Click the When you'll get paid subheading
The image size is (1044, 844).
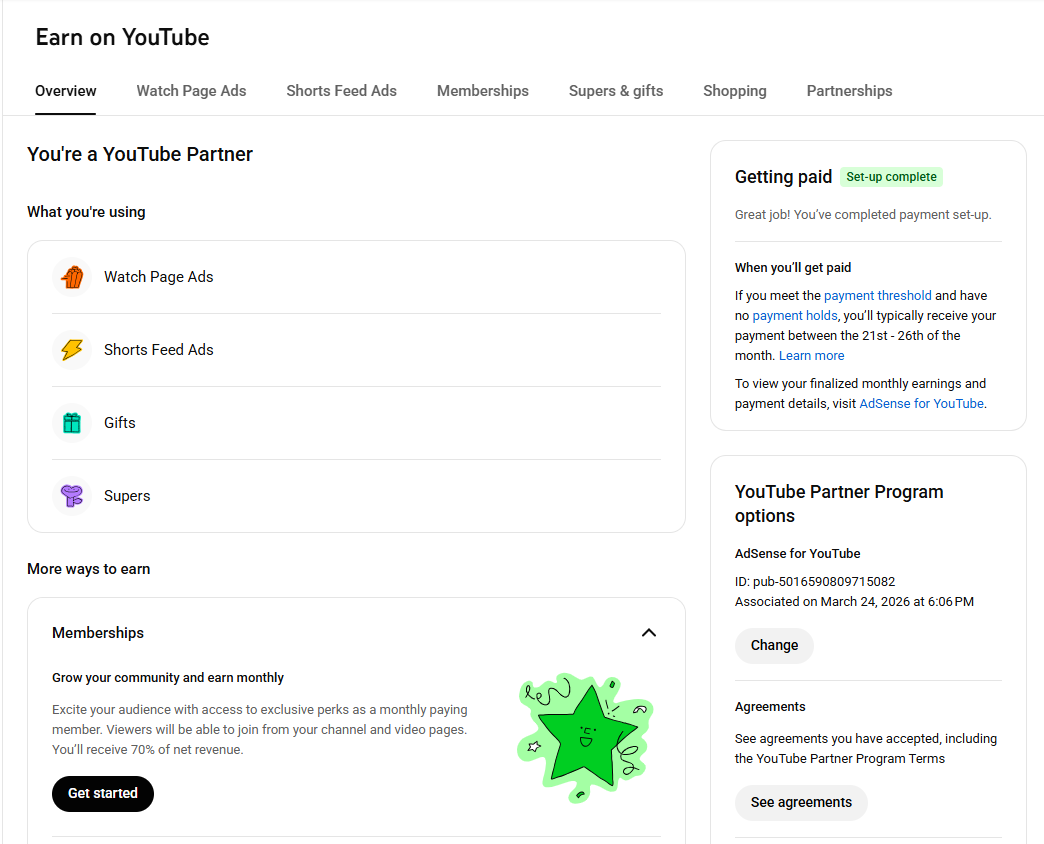(793, 268)
